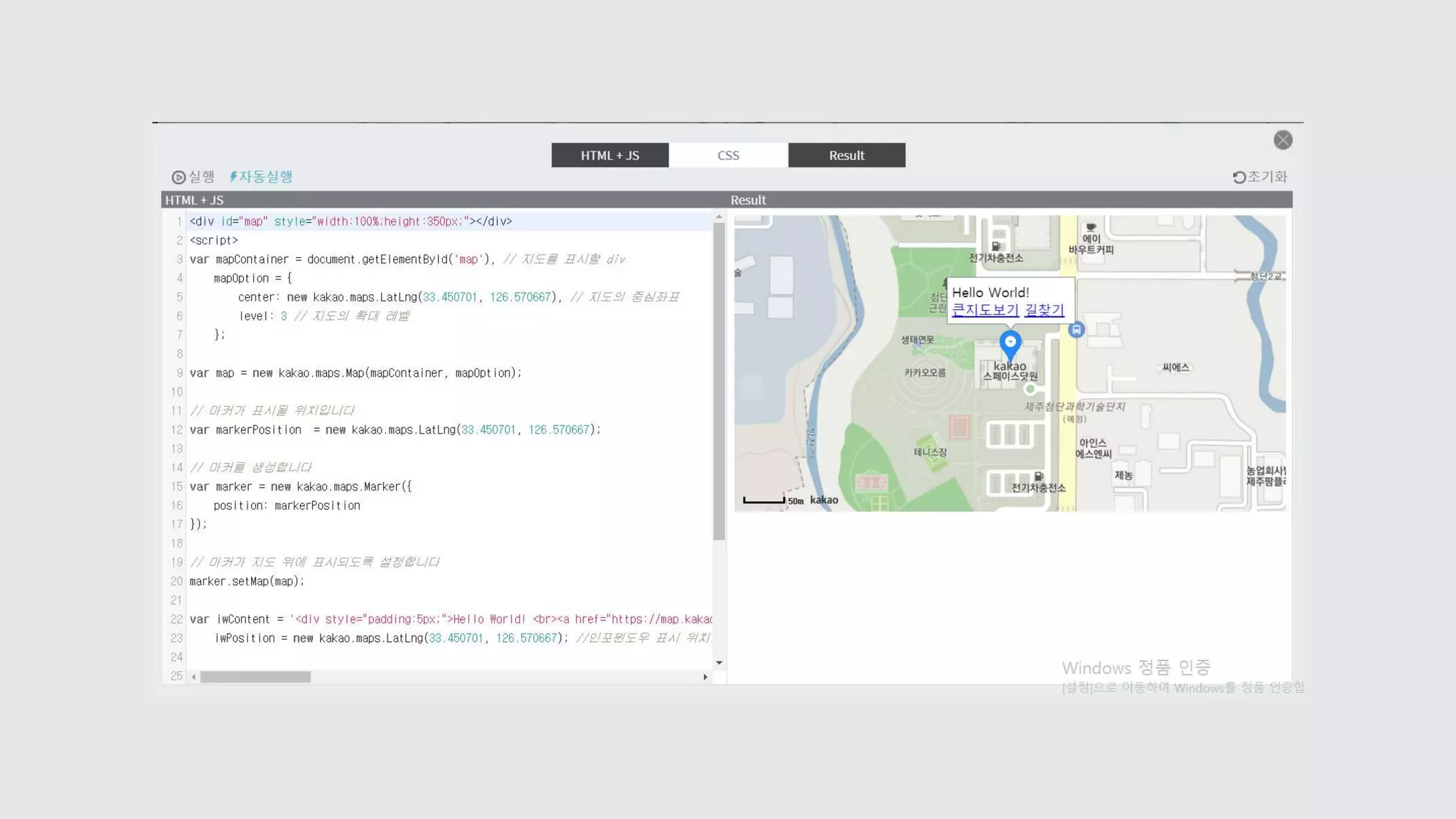The width and height of the screenshot is (1456, 819).
Task: Click the bus stop icon on map
Action: point(1076,330)
